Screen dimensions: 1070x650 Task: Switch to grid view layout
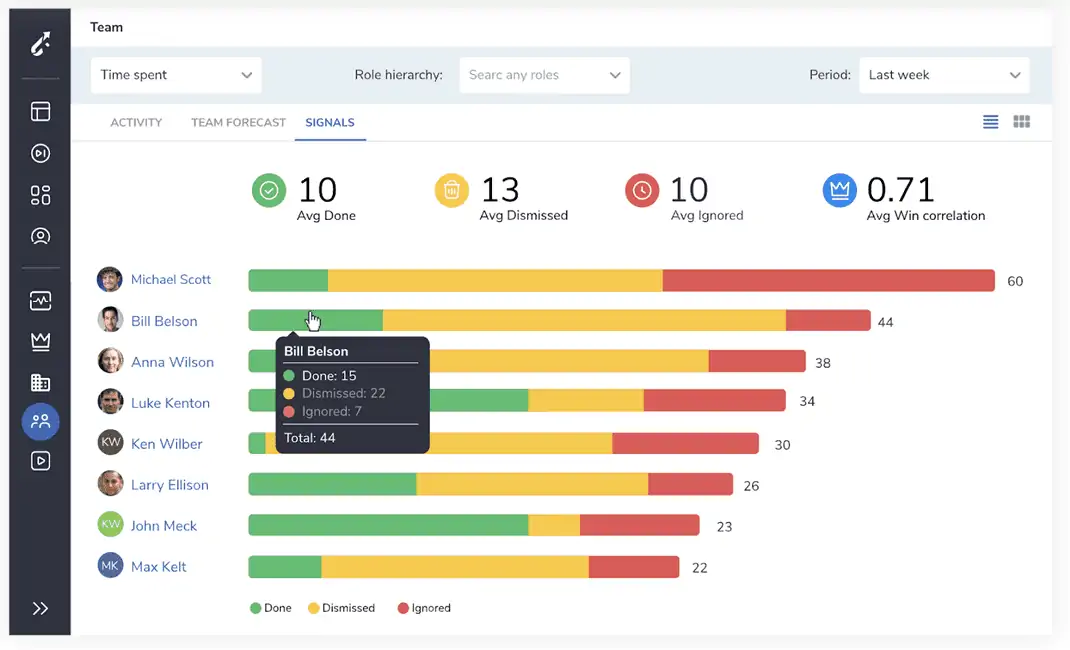click(x=1022, y=122)
